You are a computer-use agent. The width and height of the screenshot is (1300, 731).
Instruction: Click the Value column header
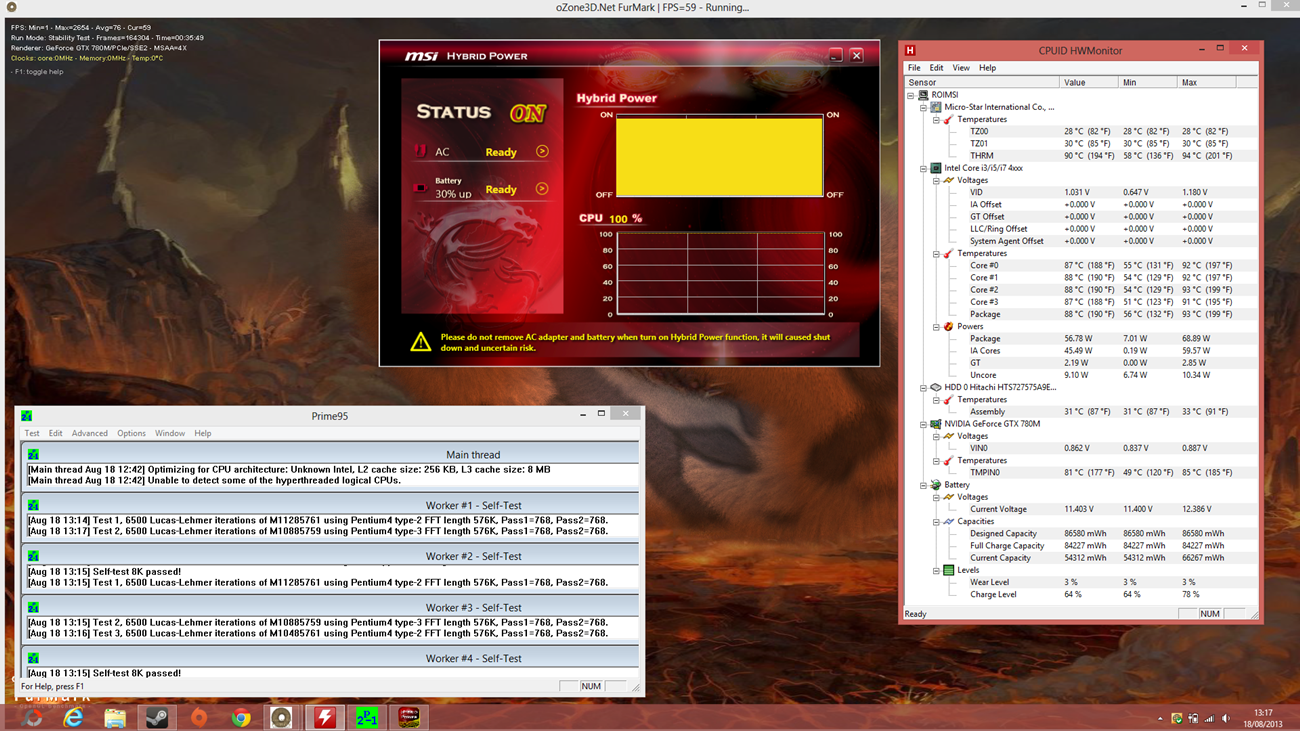click(x=1075, y=82)
